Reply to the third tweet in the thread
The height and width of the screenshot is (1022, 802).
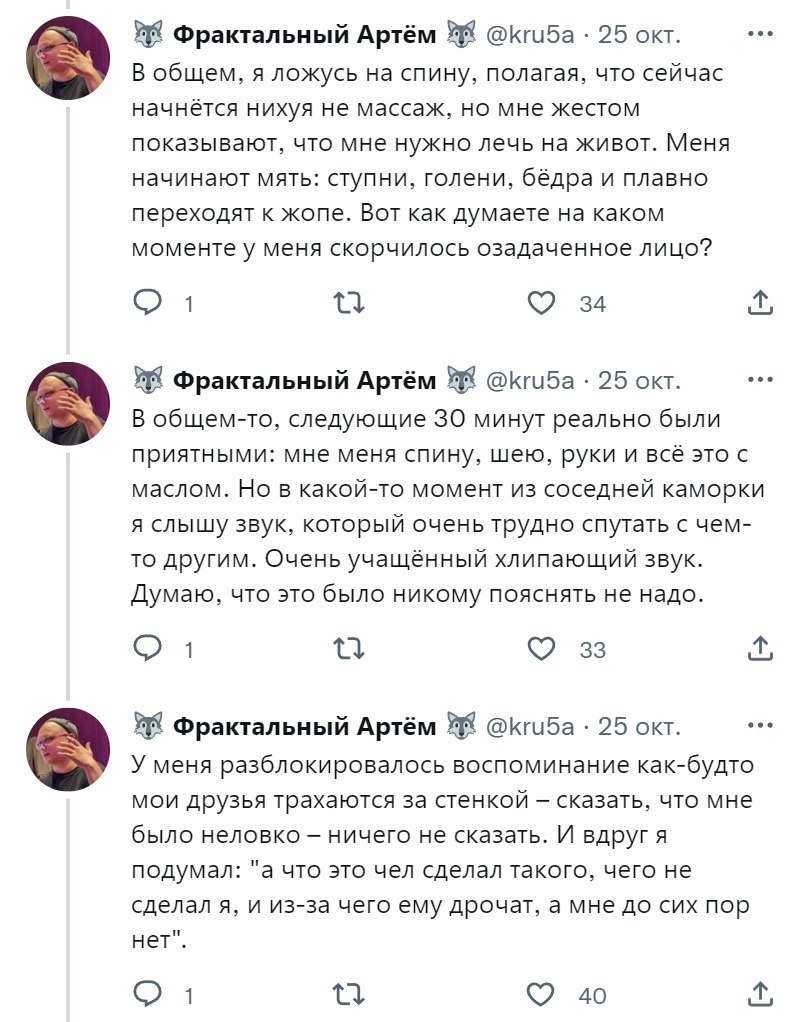tap(148, 994)
